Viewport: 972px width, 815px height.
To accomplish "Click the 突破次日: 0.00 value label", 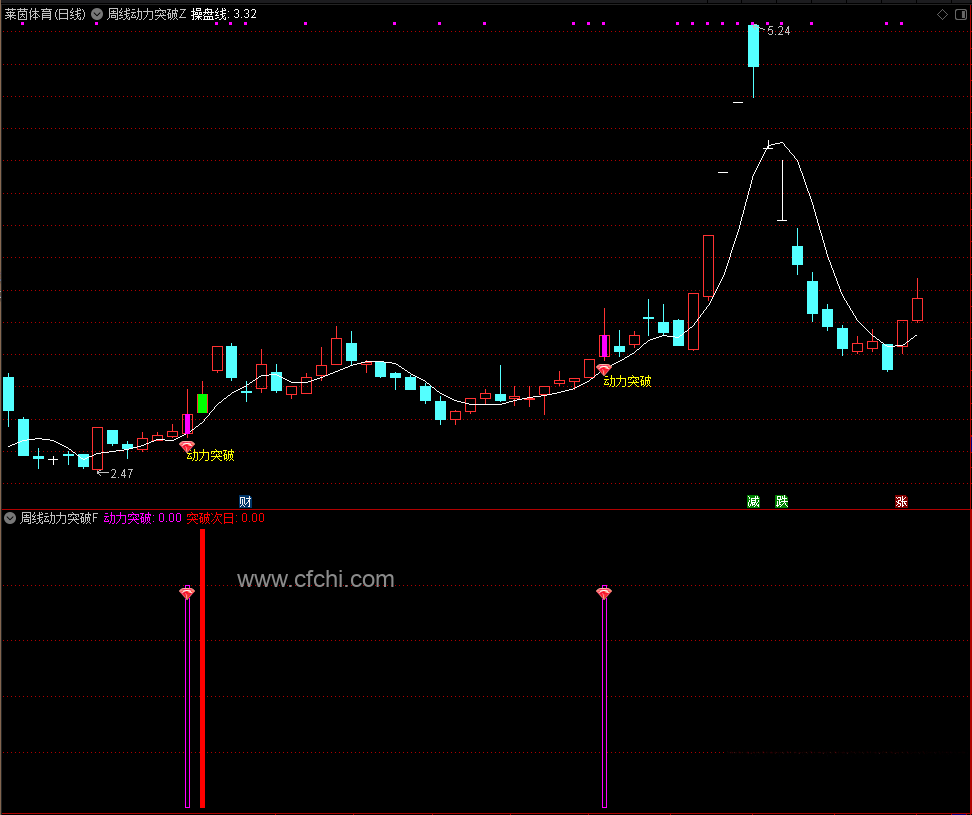I will click(226, 518).
